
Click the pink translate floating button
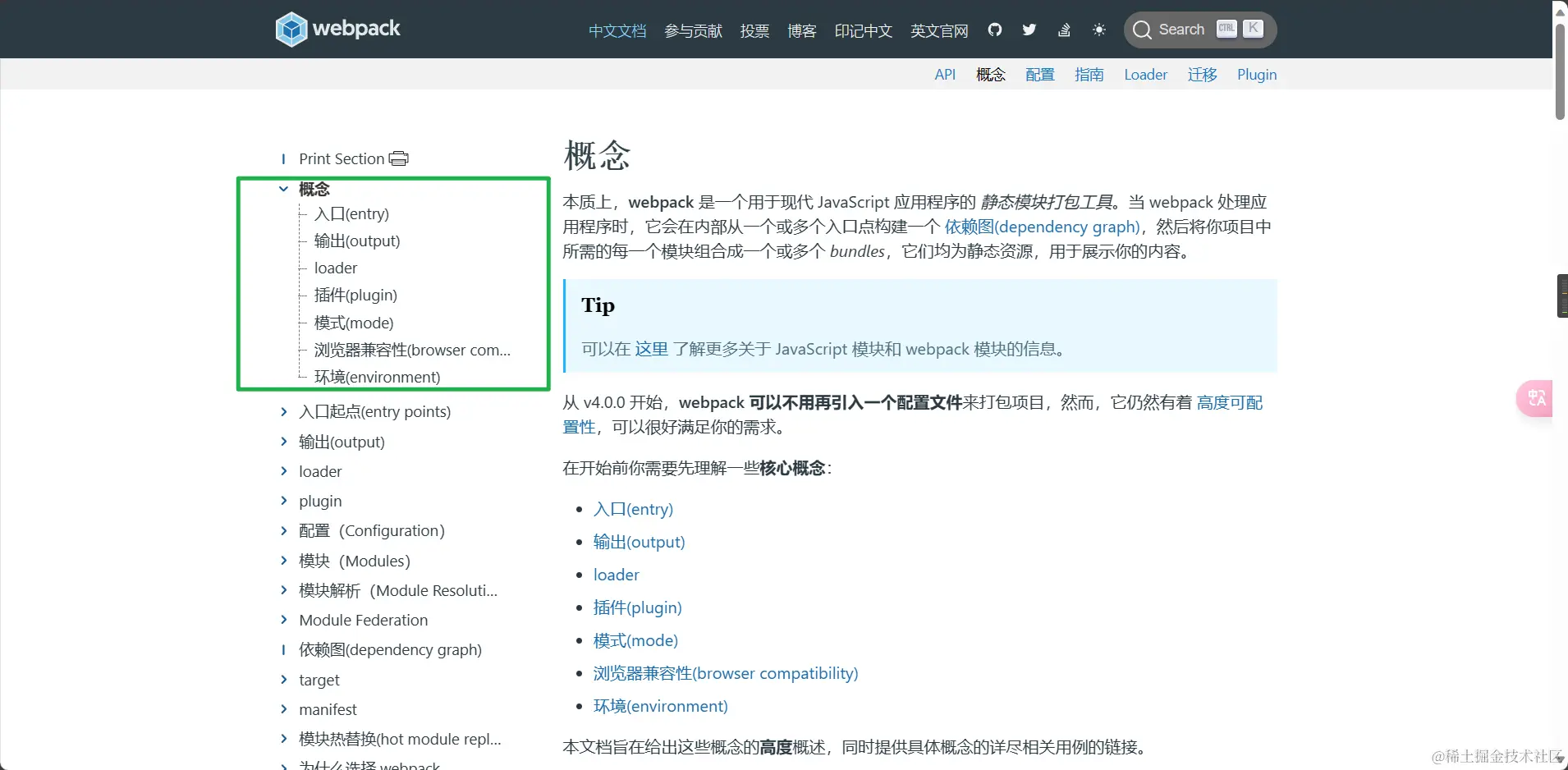[x=1535, y=399]
